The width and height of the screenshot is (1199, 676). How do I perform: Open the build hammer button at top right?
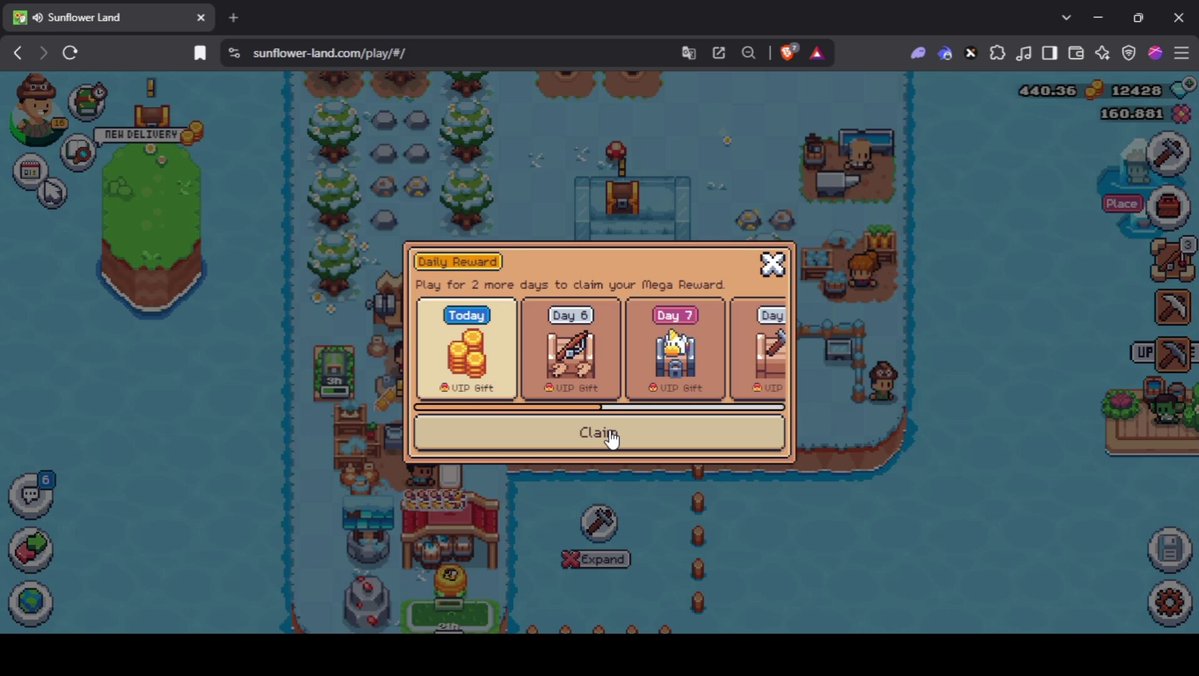coord(1168,154)
